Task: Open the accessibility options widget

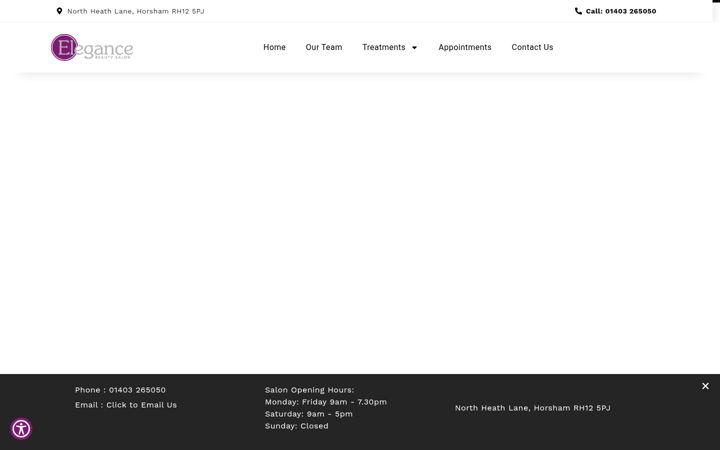Action: coord(21,429)
